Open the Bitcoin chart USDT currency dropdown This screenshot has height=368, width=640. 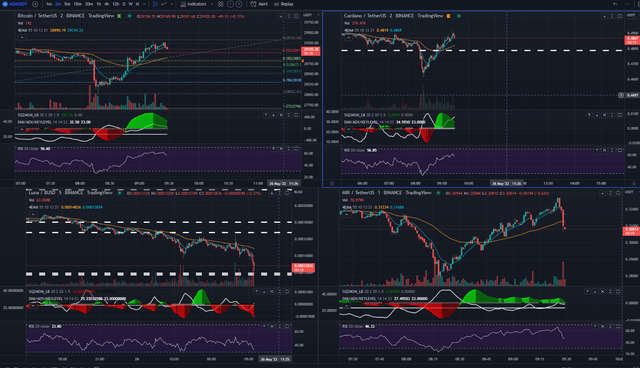pos(310,15)
